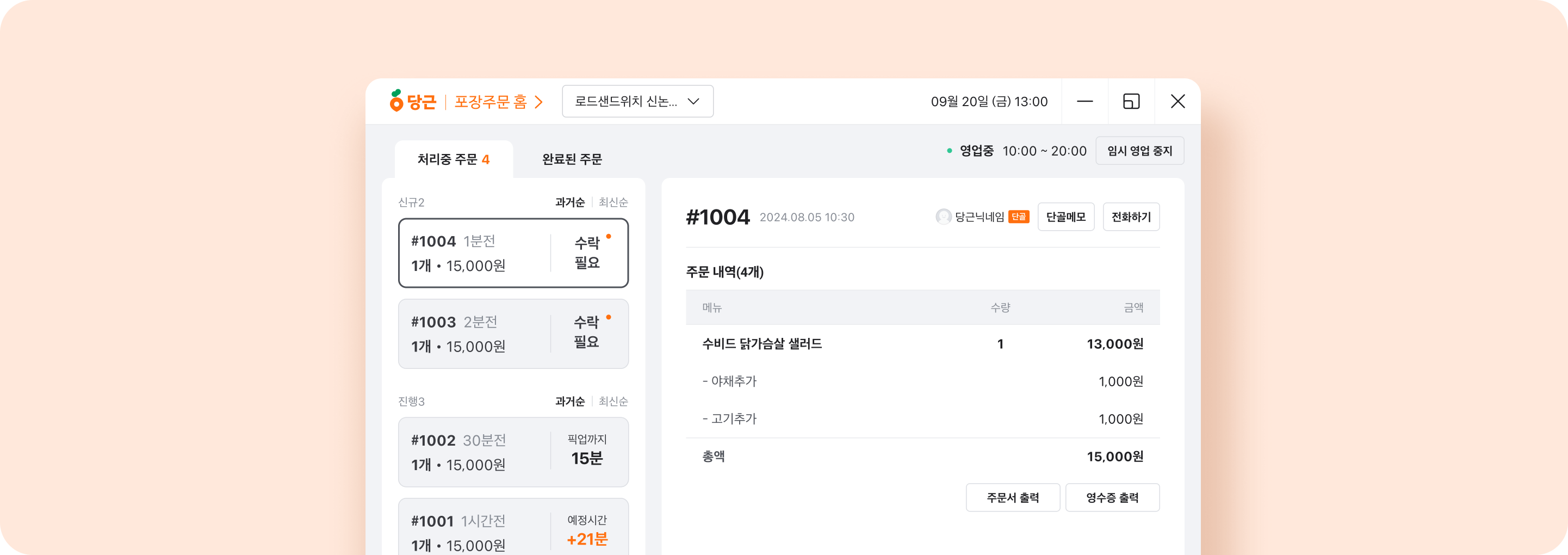This screenshot has width=1568, height=555.
Task: Switch sorting to 최신순 in 신규 section
Action: point(614,202)
